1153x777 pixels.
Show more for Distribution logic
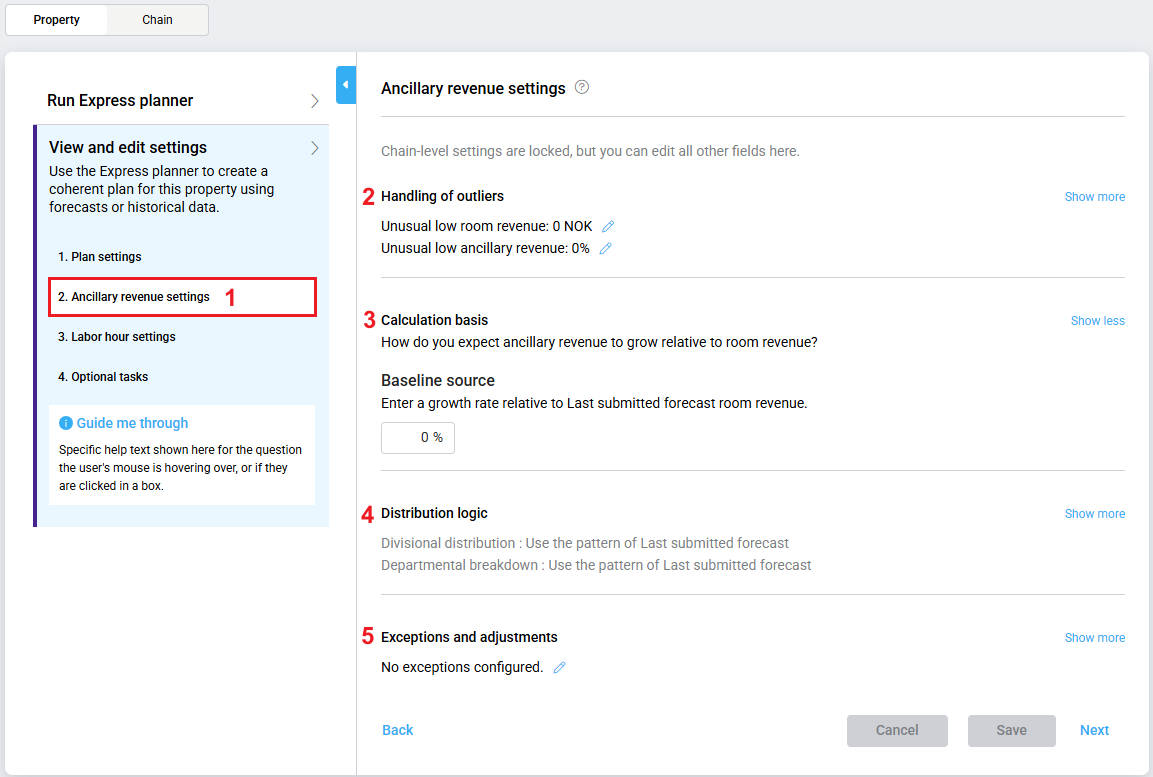click(x=1094, y=514)
